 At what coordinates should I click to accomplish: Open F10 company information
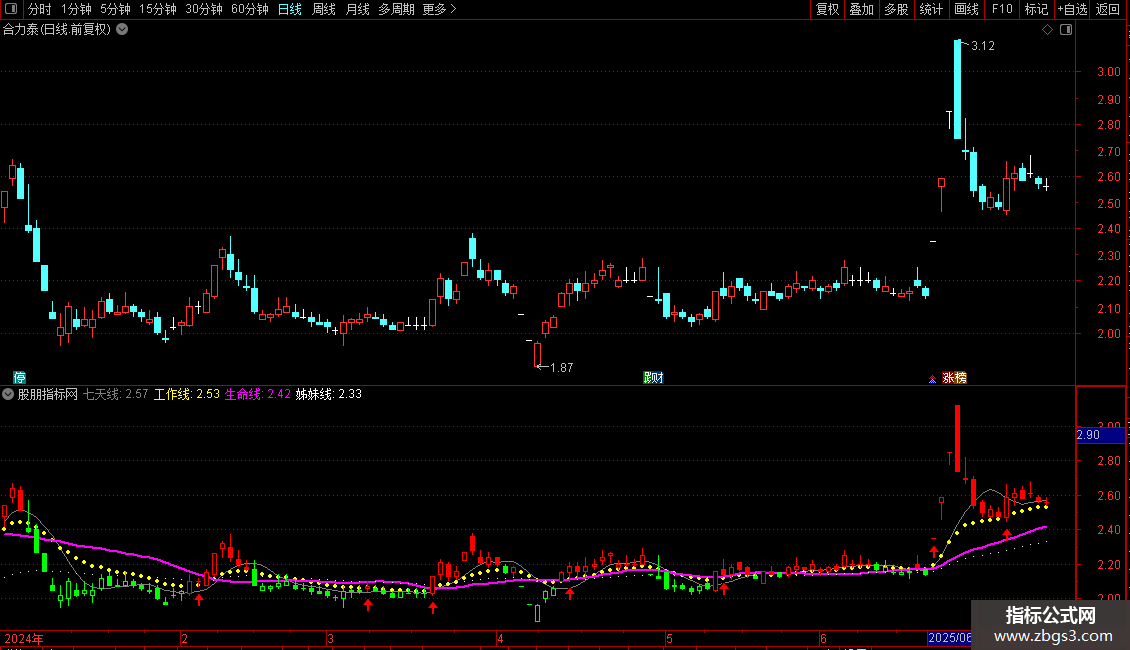(x=1002, y=9)
